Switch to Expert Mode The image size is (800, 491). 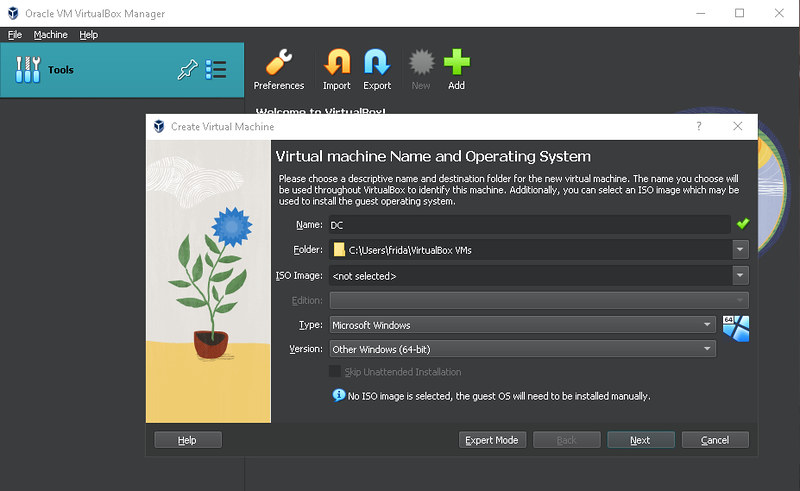(x=492, y=439)
